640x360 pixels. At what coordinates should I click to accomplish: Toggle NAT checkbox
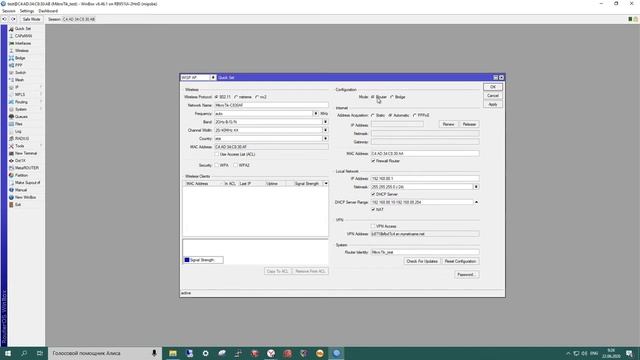[x=373, y=210]
